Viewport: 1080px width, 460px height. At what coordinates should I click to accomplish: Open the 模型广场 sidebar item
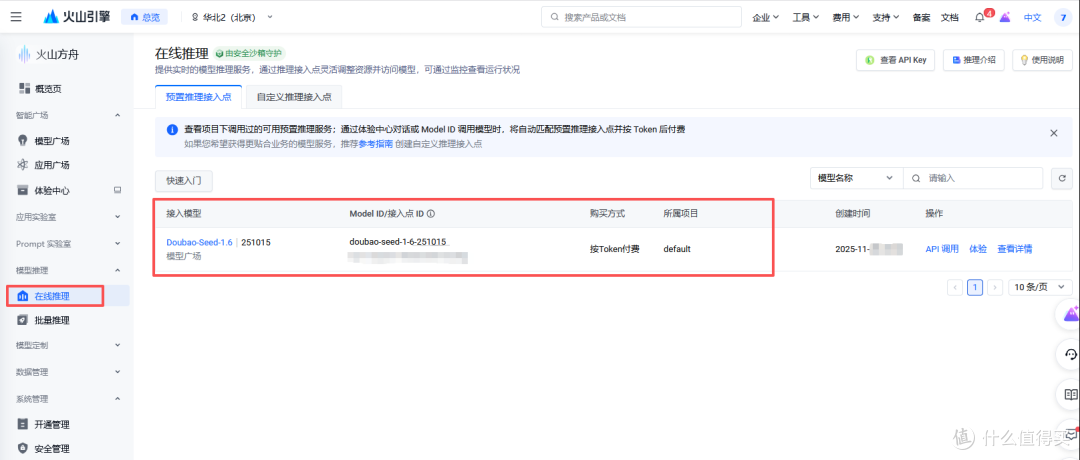coord(45,141)
